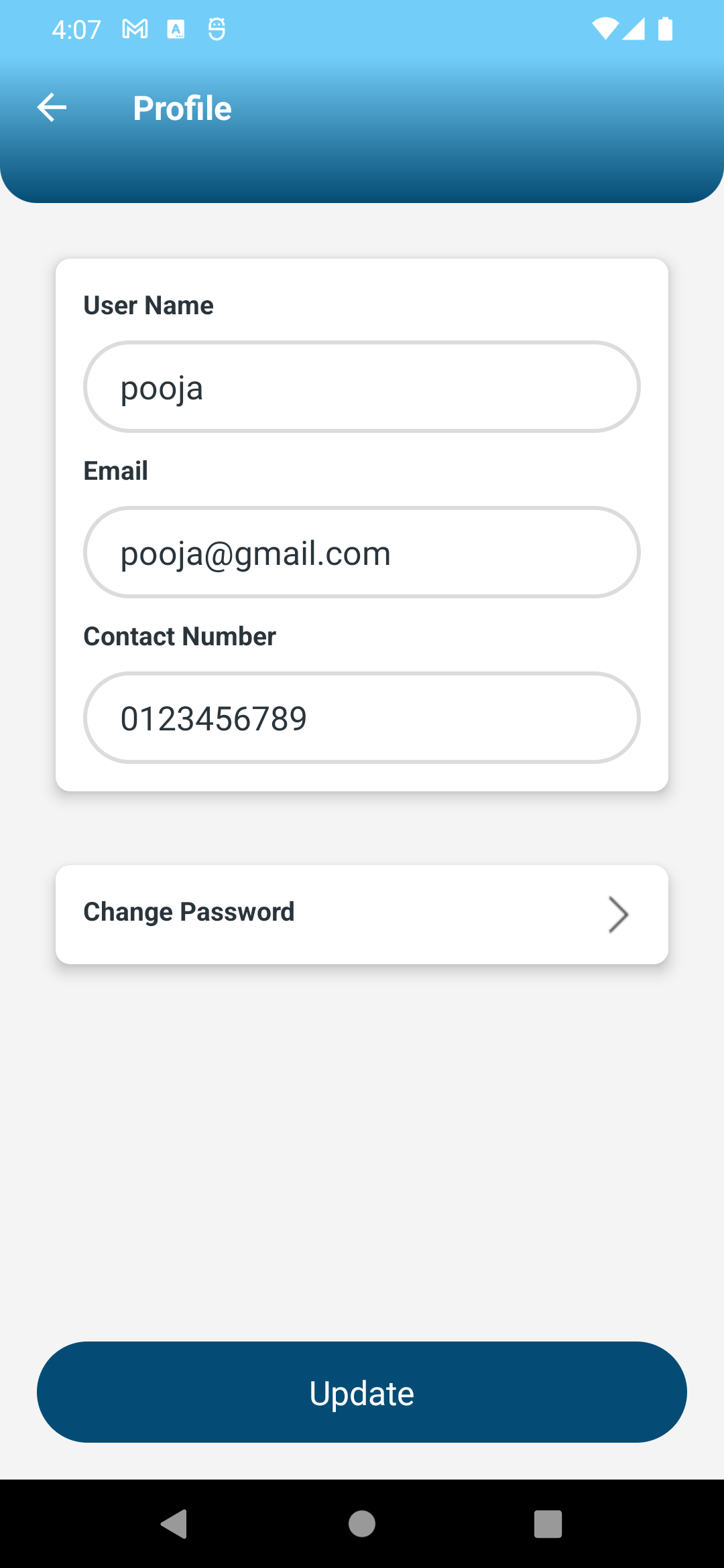Tap the Contact Number field 0123456789
The image size is (724, 1568).
click(362, 718)
